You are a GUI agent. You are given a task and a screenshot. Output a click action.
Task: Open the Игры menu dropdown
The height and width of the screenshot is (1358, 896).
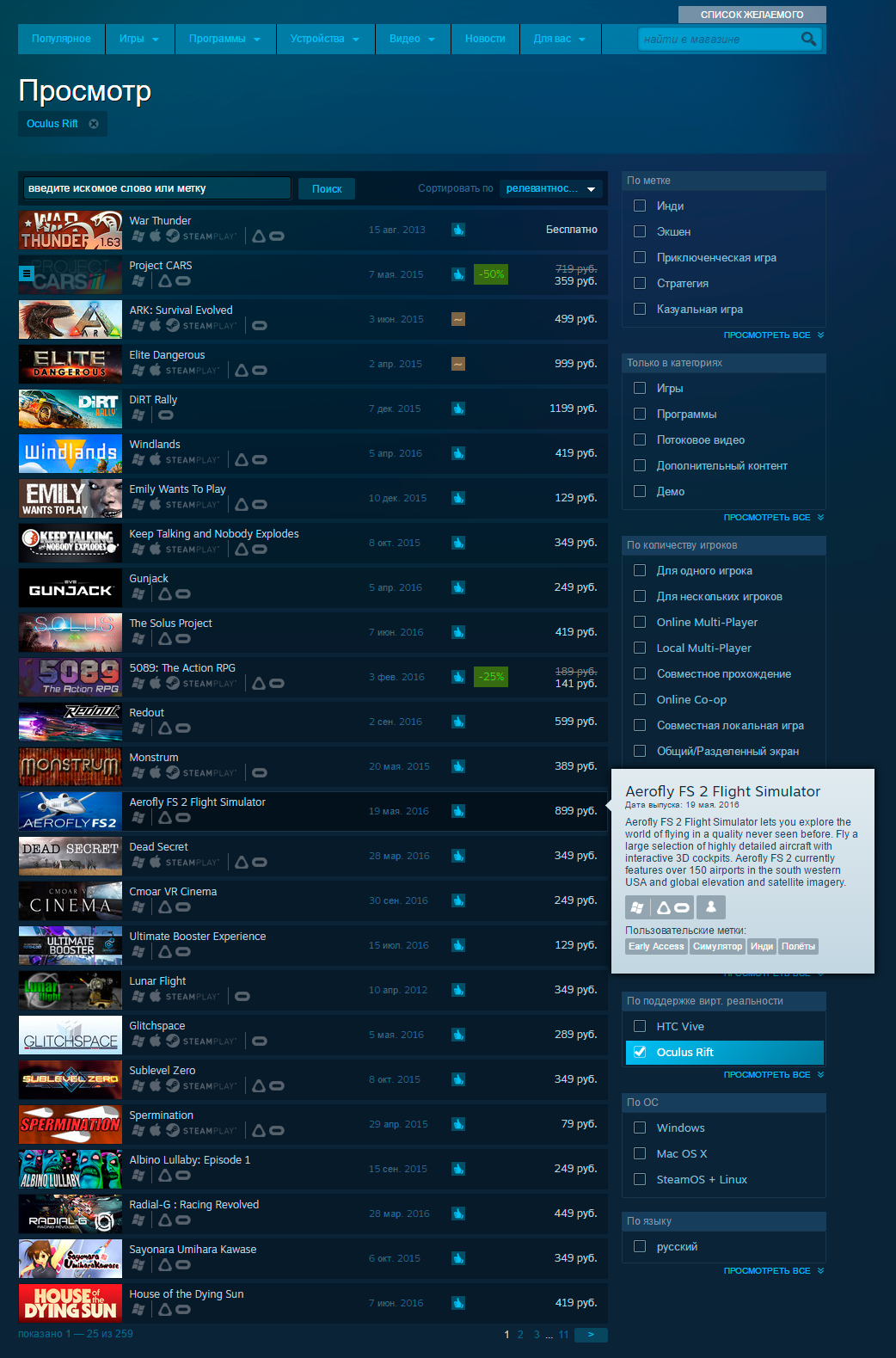(x=139, y=39)
